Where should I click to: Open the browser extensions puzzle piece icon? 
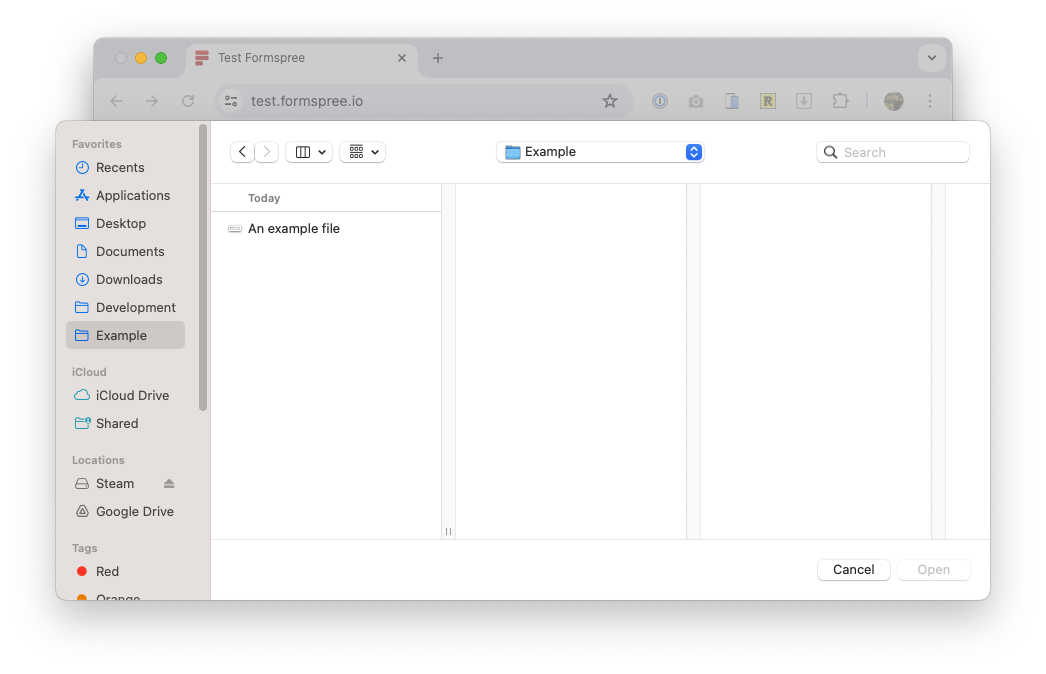click(840, 101)
